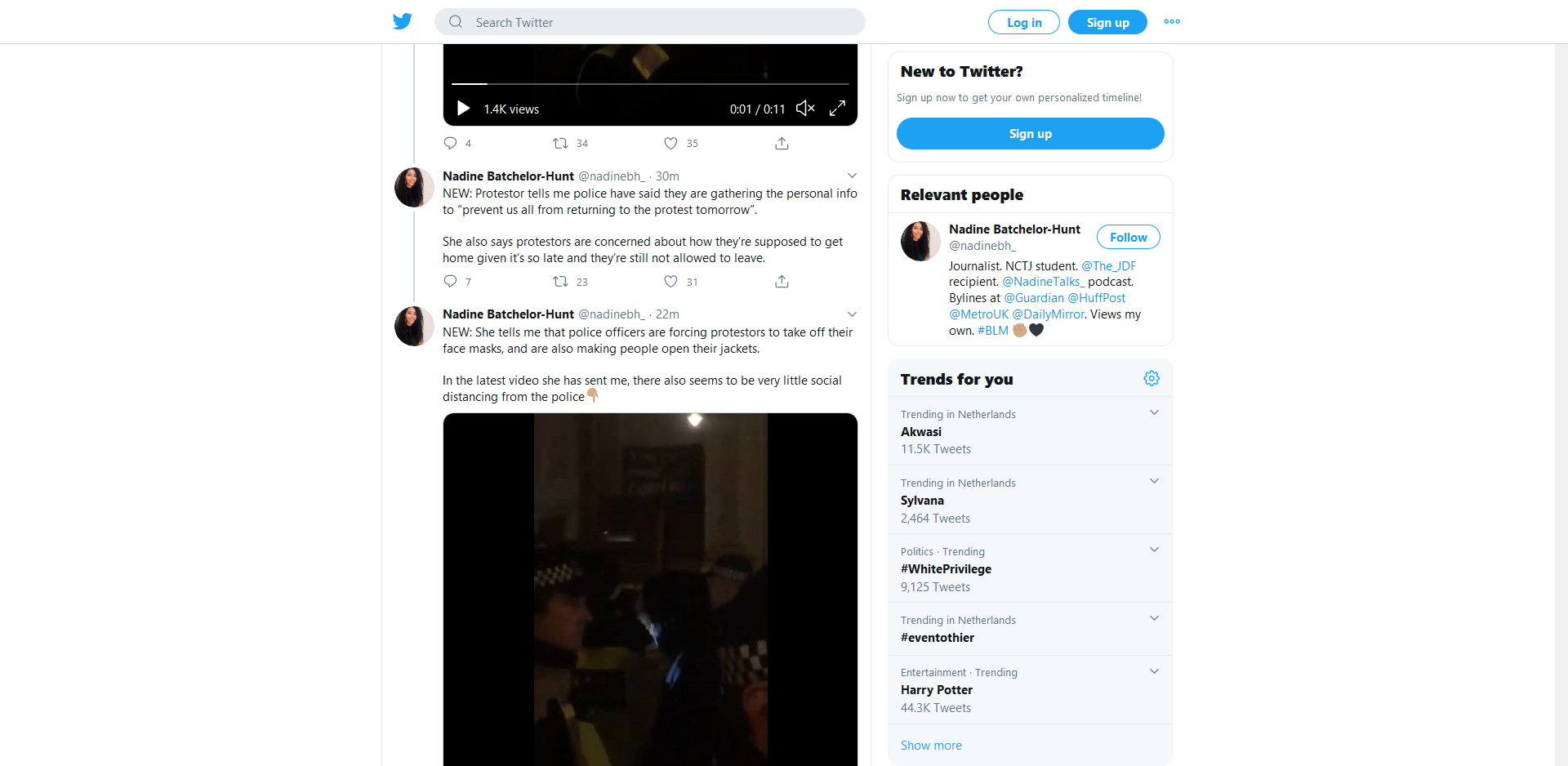1568x766 pixels.
Task: Follow Nadine Batchelor-Hunt
Action: pyautogui.click(x=1128, y=238)
